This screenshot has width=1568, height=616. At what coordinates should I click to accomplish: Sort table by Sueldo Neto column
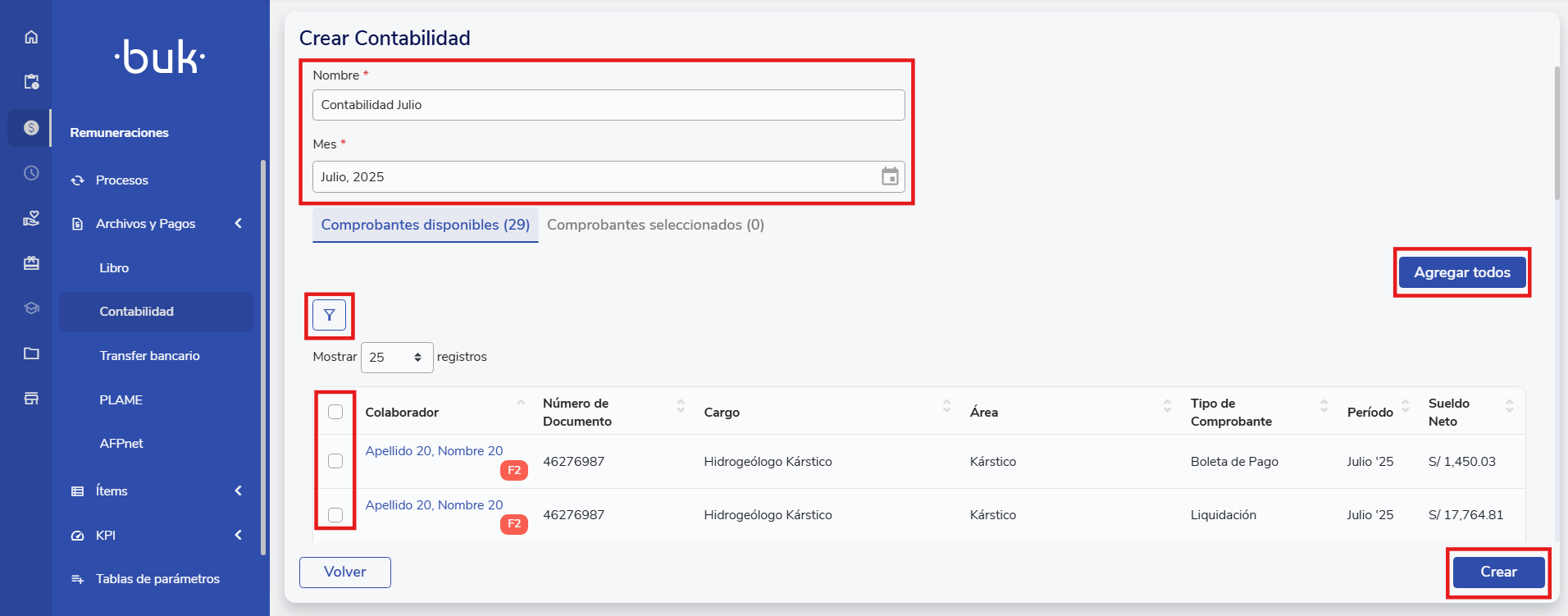[1509, 407]
